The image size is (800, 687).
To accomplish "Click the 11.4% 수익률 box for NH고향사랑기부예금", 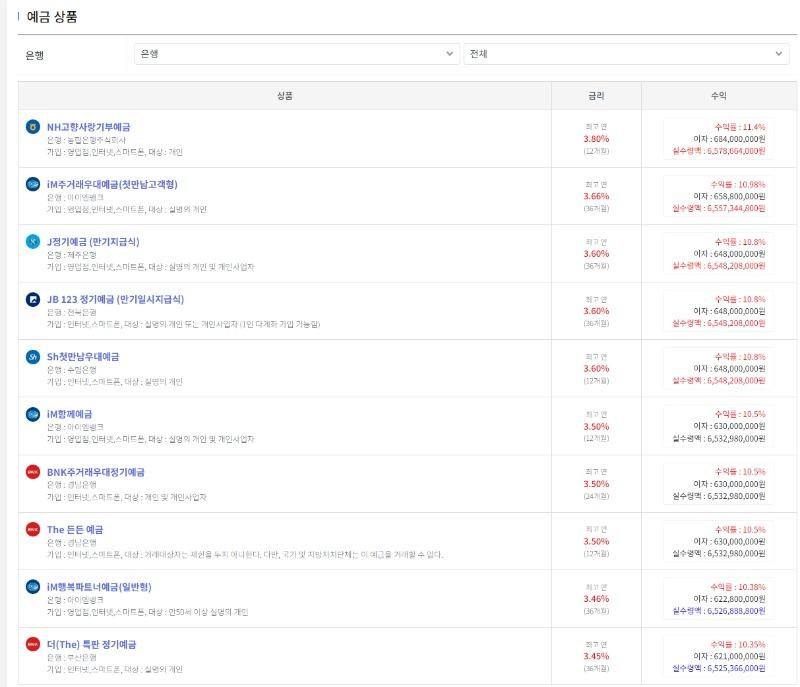I will [718, 139].
